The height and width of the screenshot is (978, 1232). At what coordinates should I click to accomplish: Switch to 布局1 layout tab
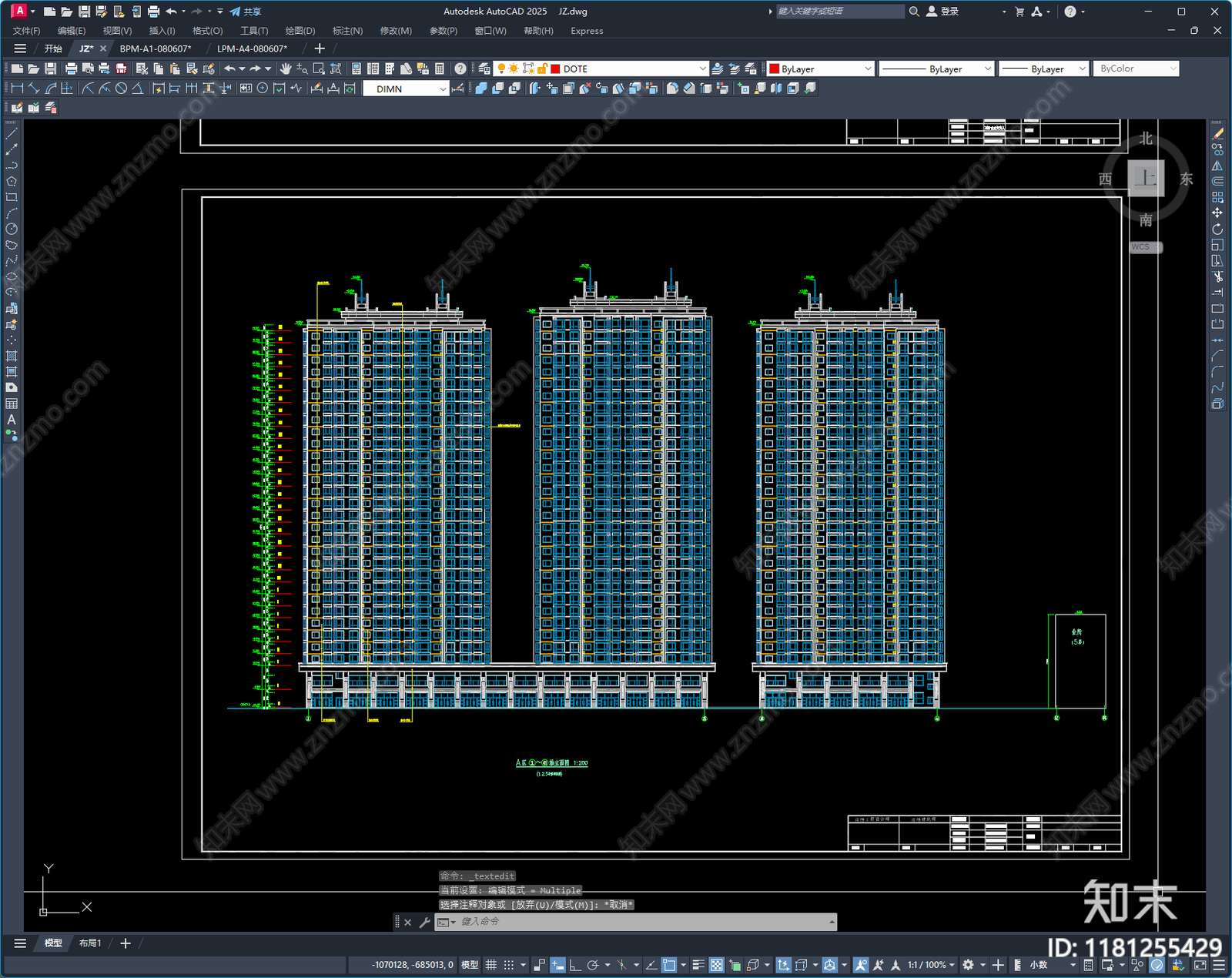tap(90, 943)
